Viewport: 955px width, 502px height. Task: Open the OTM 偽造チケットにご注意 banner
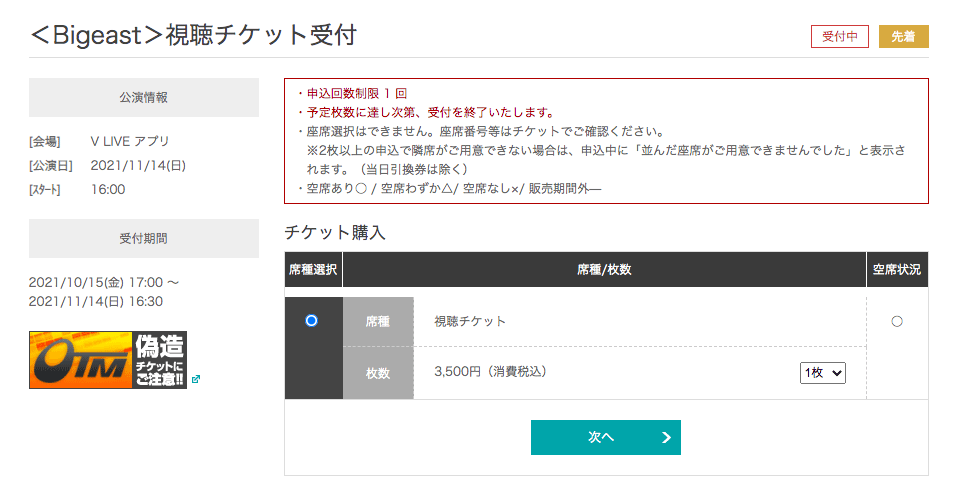click(x=108, y=359)
